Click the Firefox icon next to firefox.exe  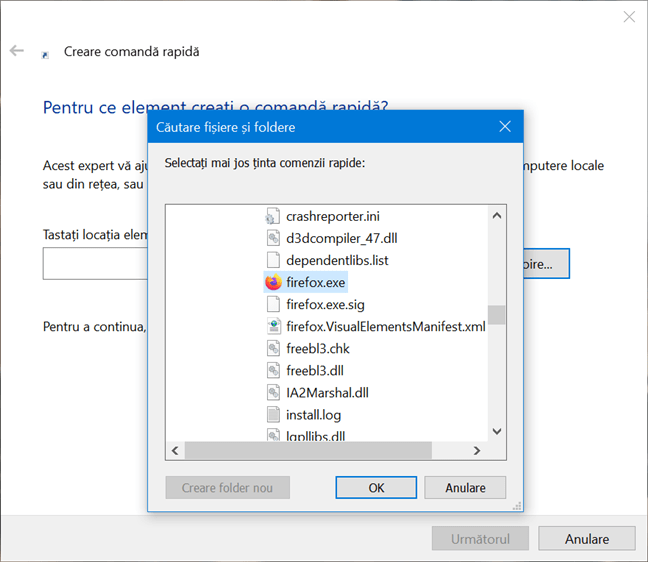click(274, 283)
